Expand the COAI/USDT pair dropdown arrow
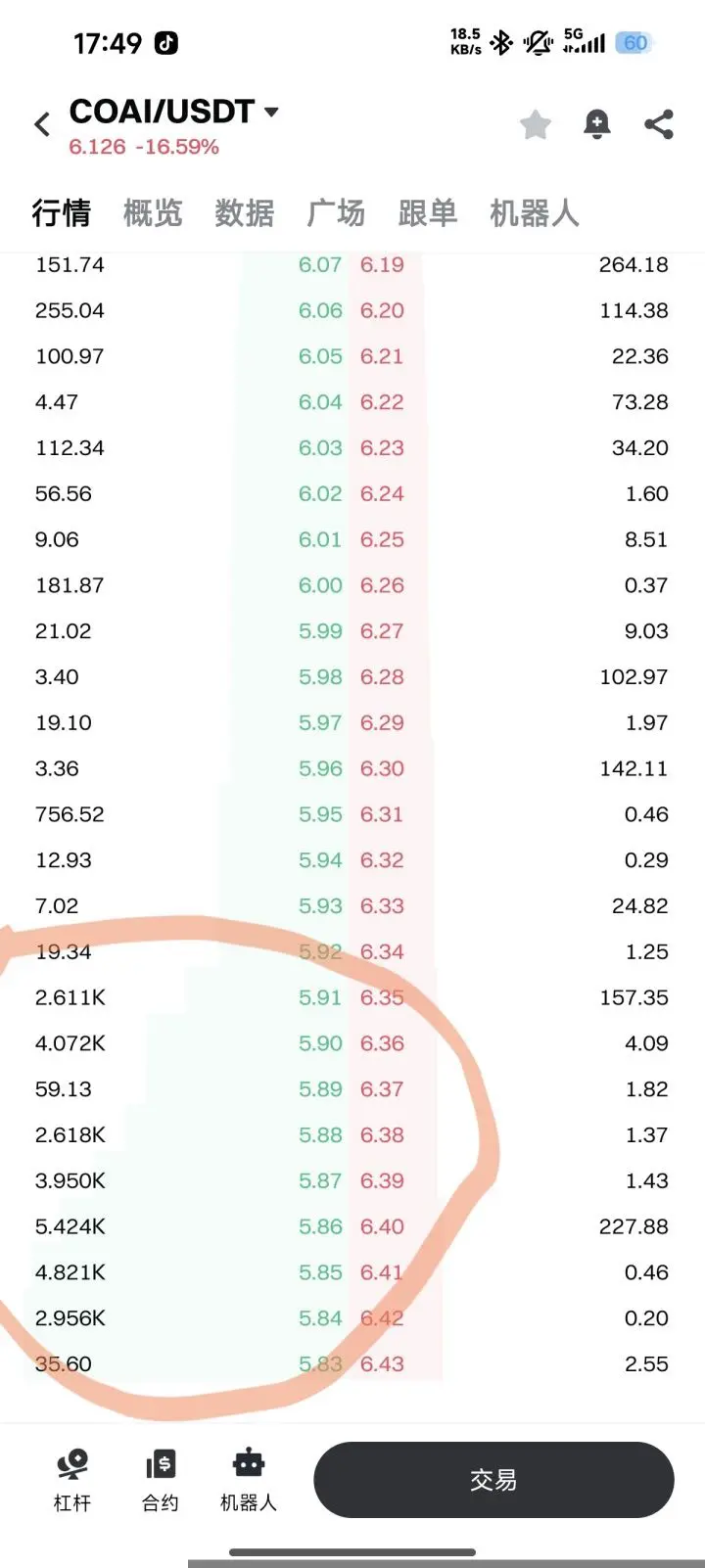The image size is (705, 1568). click(x=271, y=112)
